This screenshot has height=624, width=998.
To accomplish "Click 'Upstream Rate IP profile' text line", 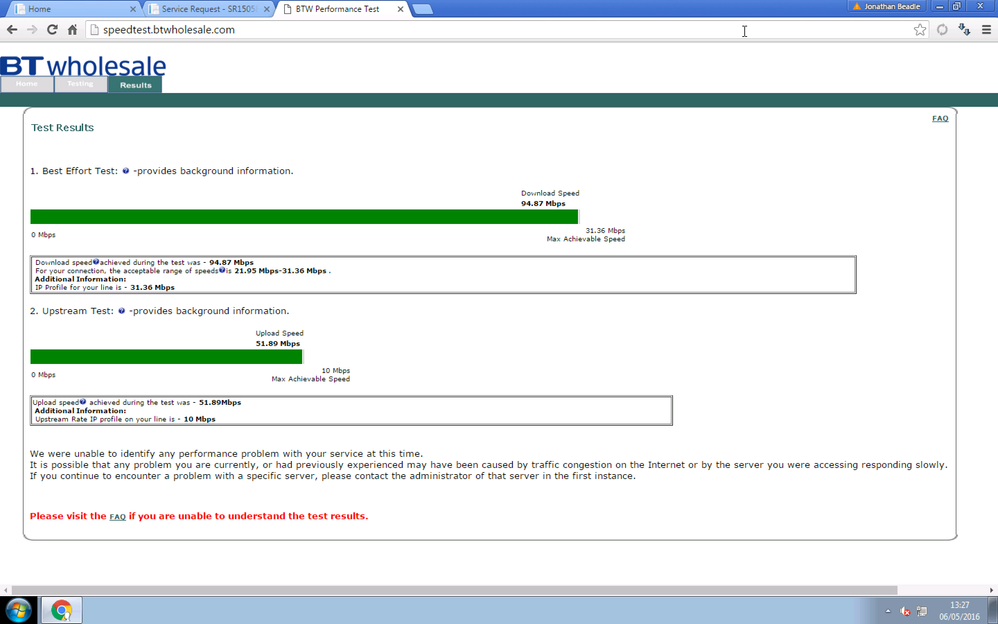I will [x=125, y=419].
